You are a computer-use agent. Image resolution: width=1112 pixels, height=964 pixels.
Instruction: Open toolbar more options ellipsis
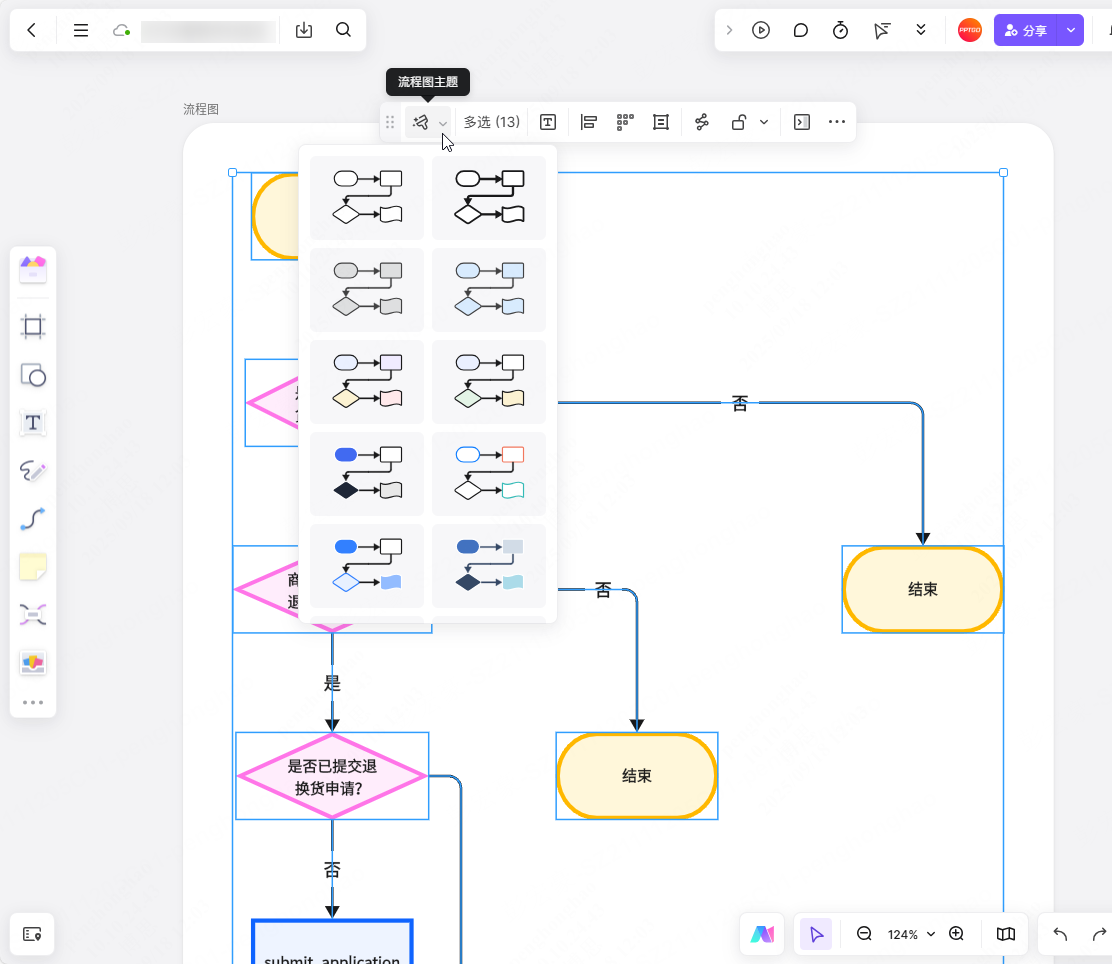pyautogui.click(x=837, y=122)
